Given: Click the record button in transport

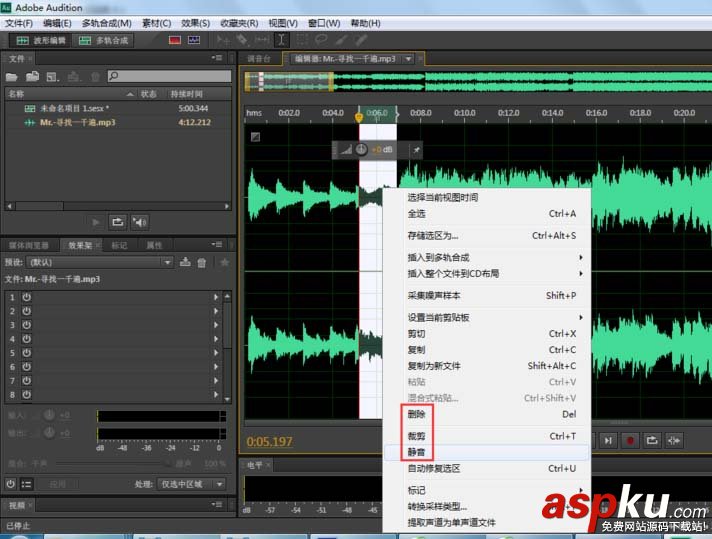Looking at the screenshot, I should pos(630,440).
